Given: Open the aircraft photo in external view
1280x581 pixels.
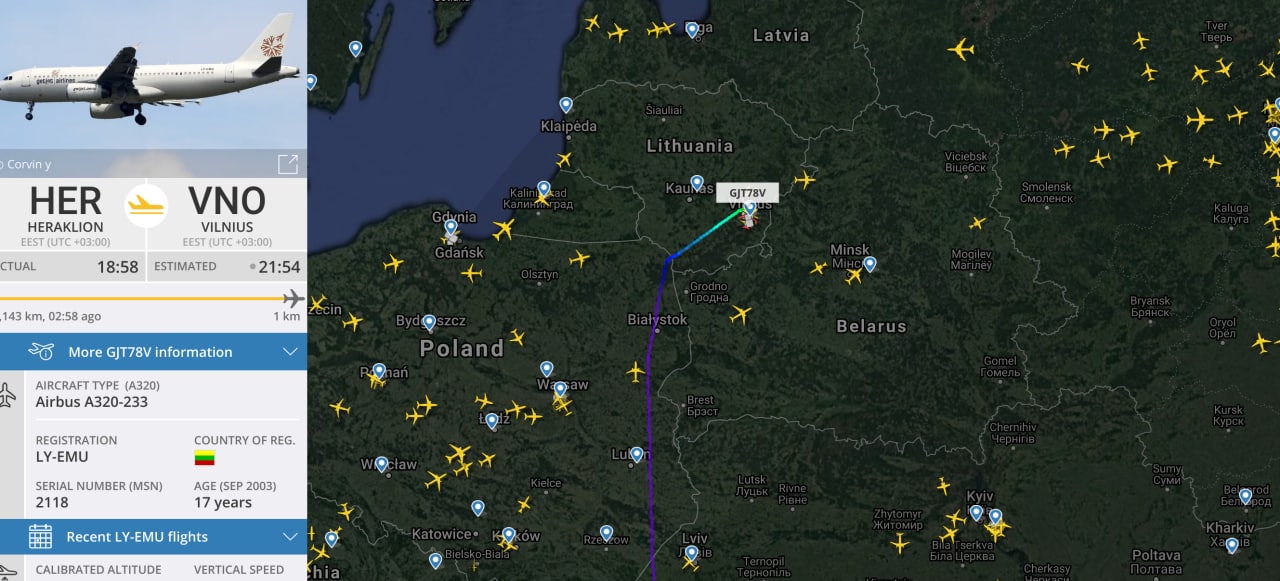Looking at the screenshot, I should 287,164.
